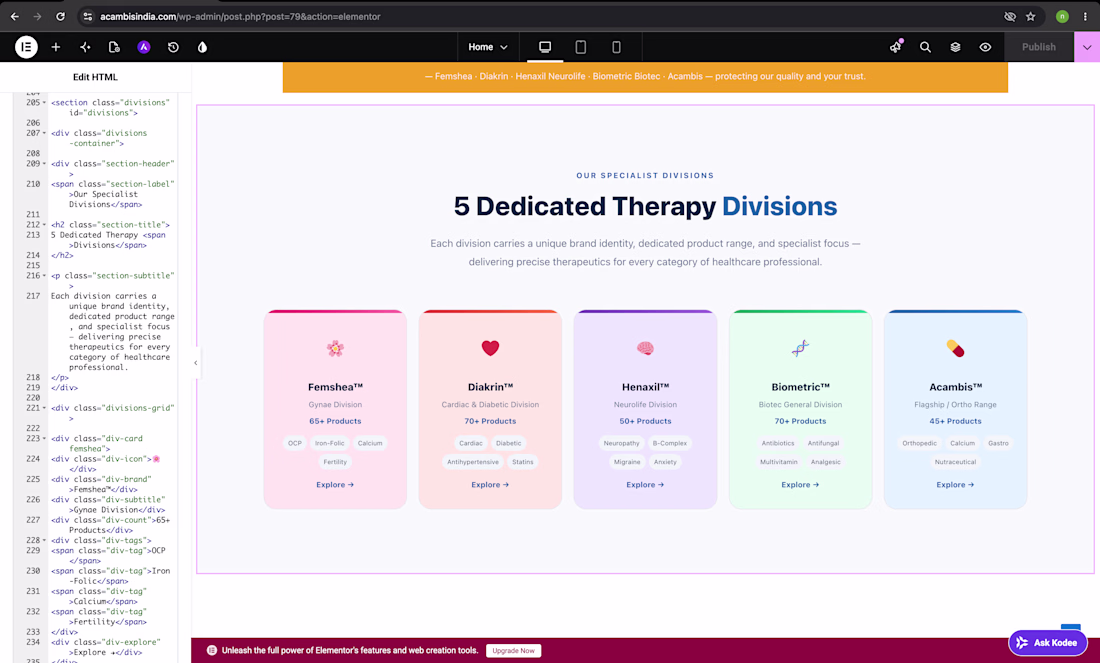This screenshot has height=663, width=1100.
Task: Open the Home page dropdown
Action: [488, 47]
